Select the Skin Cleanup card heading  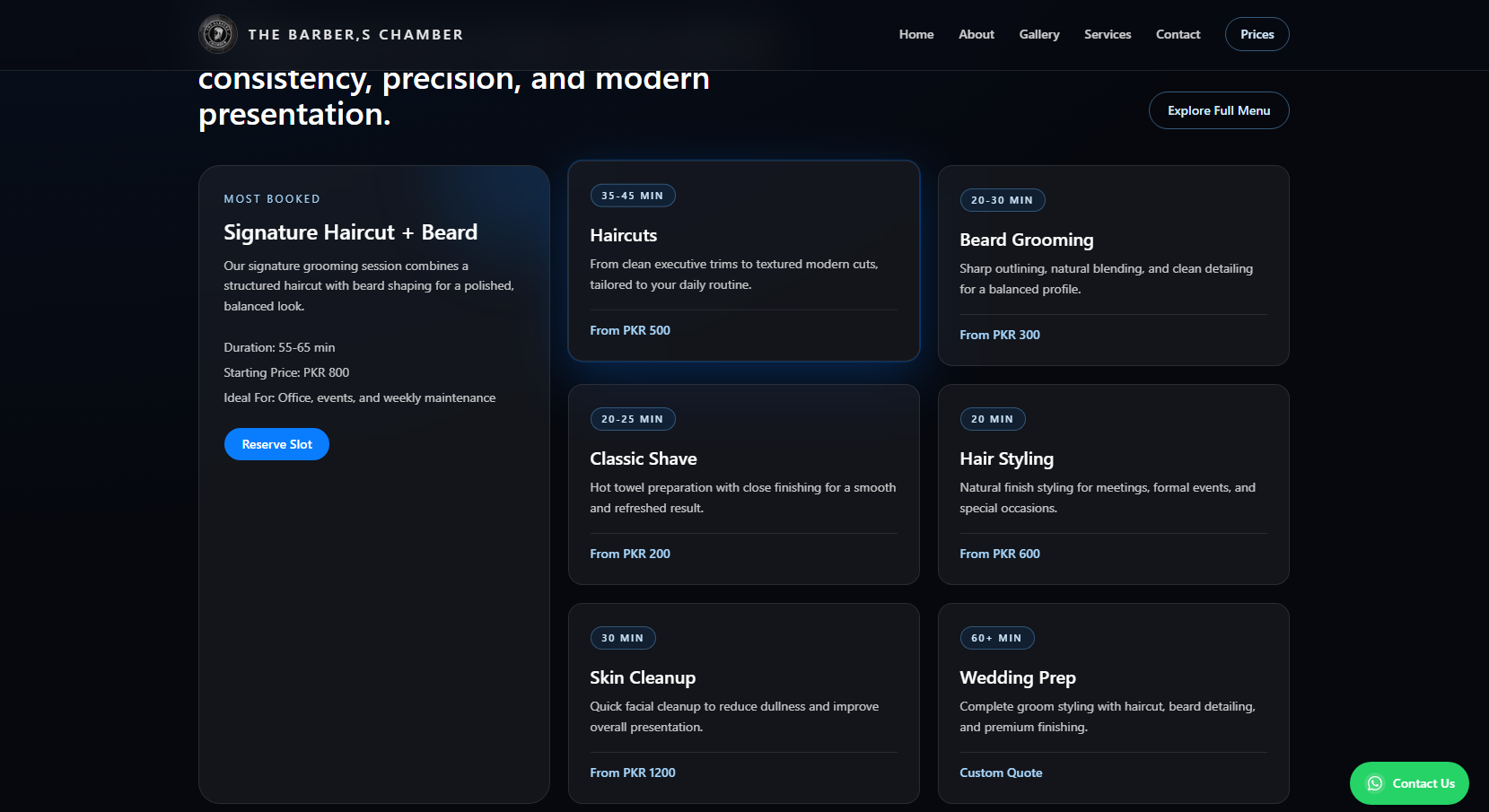point(642,677)
